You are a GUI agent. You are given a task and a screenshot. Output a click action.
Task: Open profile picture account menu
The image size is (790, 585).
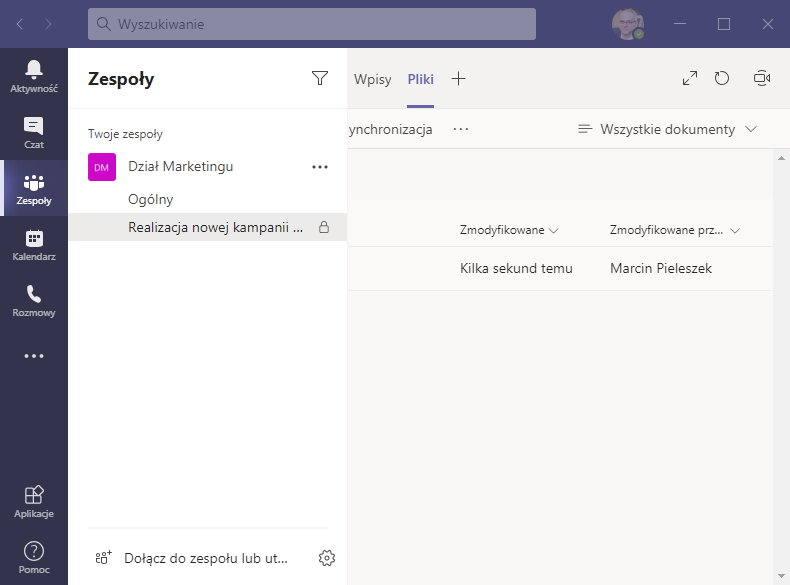pyautogui.click(x=628, y=24)
